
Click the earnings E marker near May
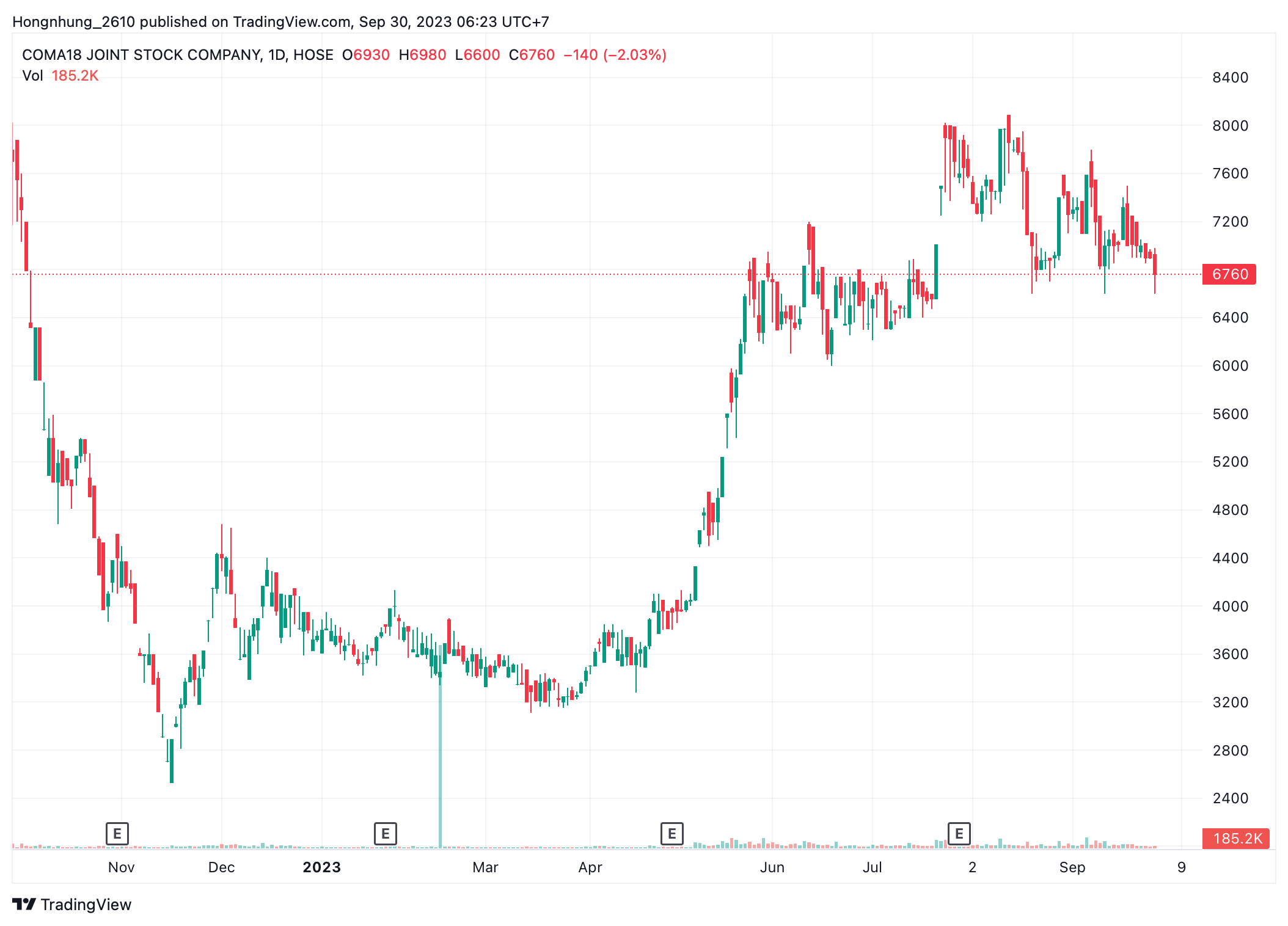(672, 833)
